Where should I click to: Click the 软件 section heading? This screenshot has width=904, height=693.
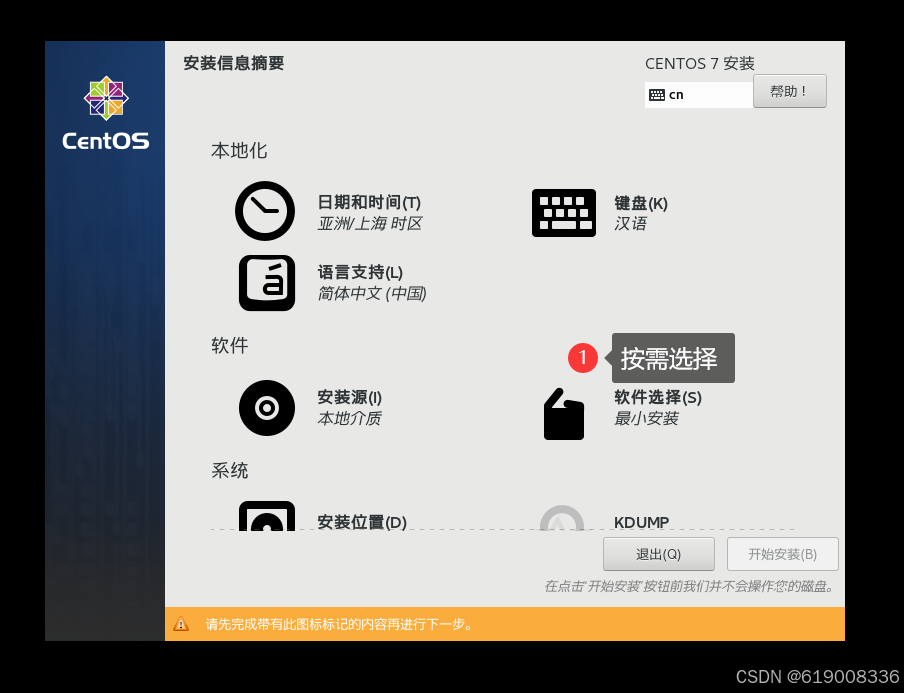[229, 345]
